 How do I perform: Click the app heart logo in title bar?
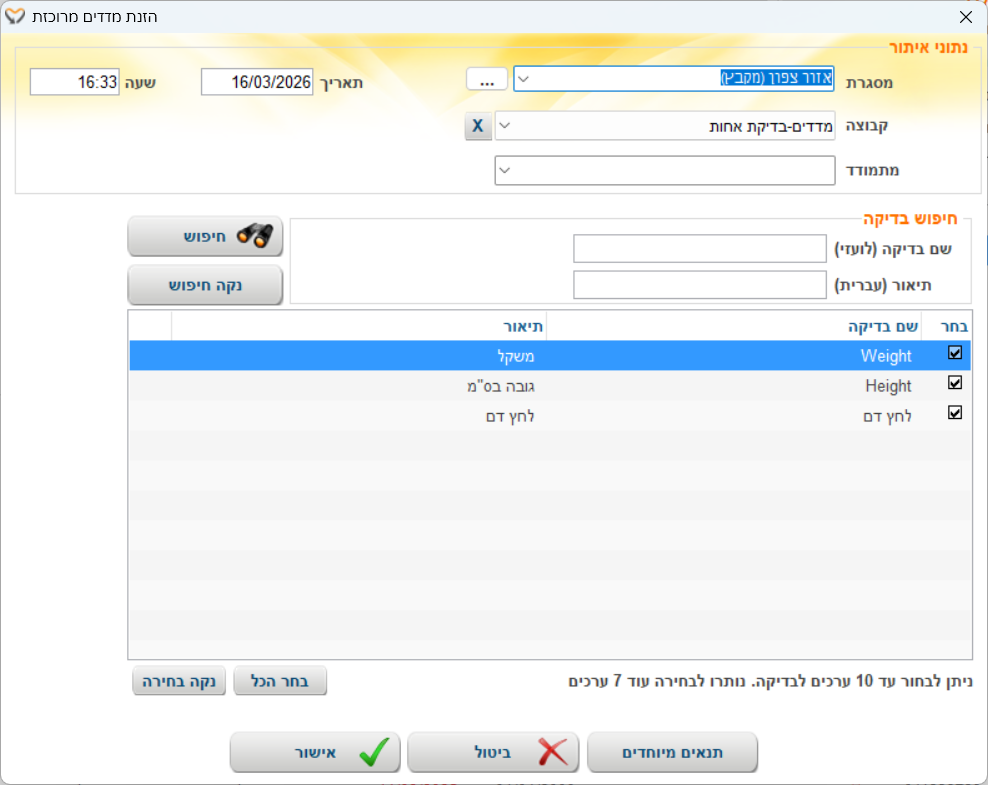(14, 16)
